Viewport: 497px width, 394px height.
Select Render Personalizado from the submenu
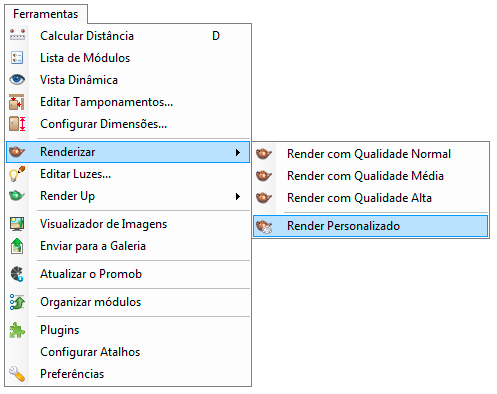click(x=371, y=226)
